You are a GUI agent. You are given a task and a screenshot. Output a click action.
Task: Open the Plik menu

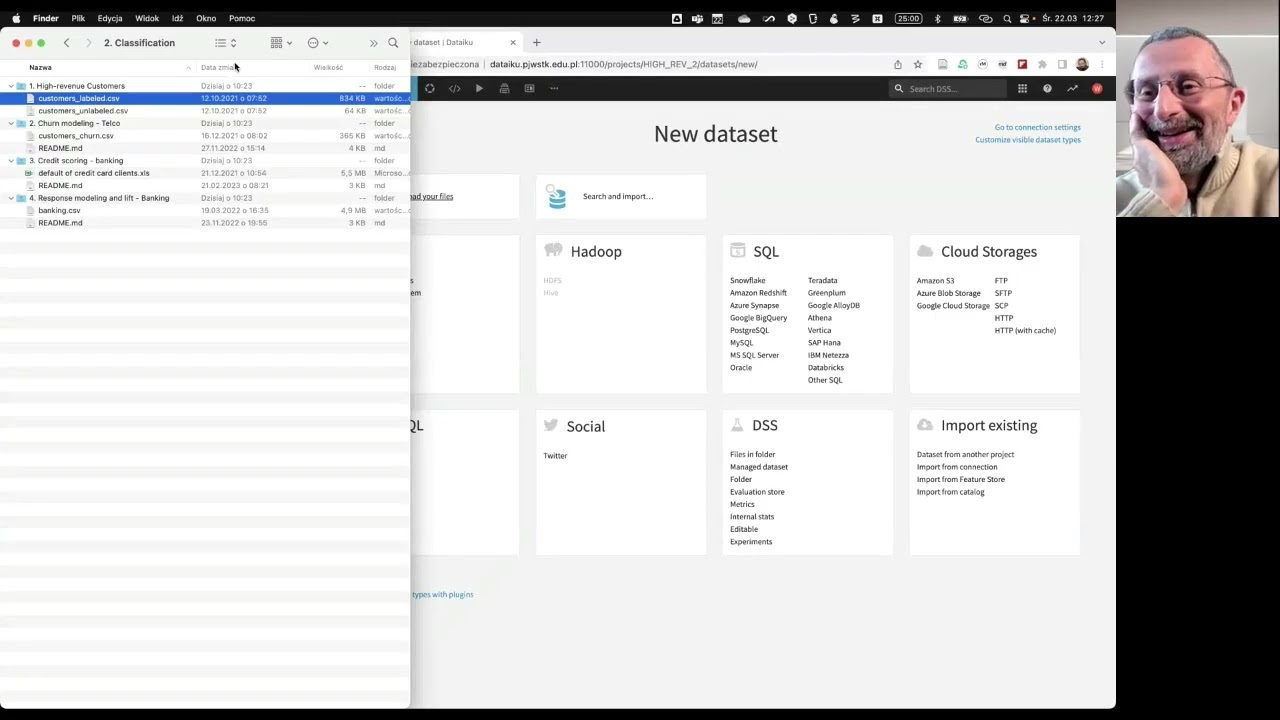pyautogui.click(x=78, y=18)
